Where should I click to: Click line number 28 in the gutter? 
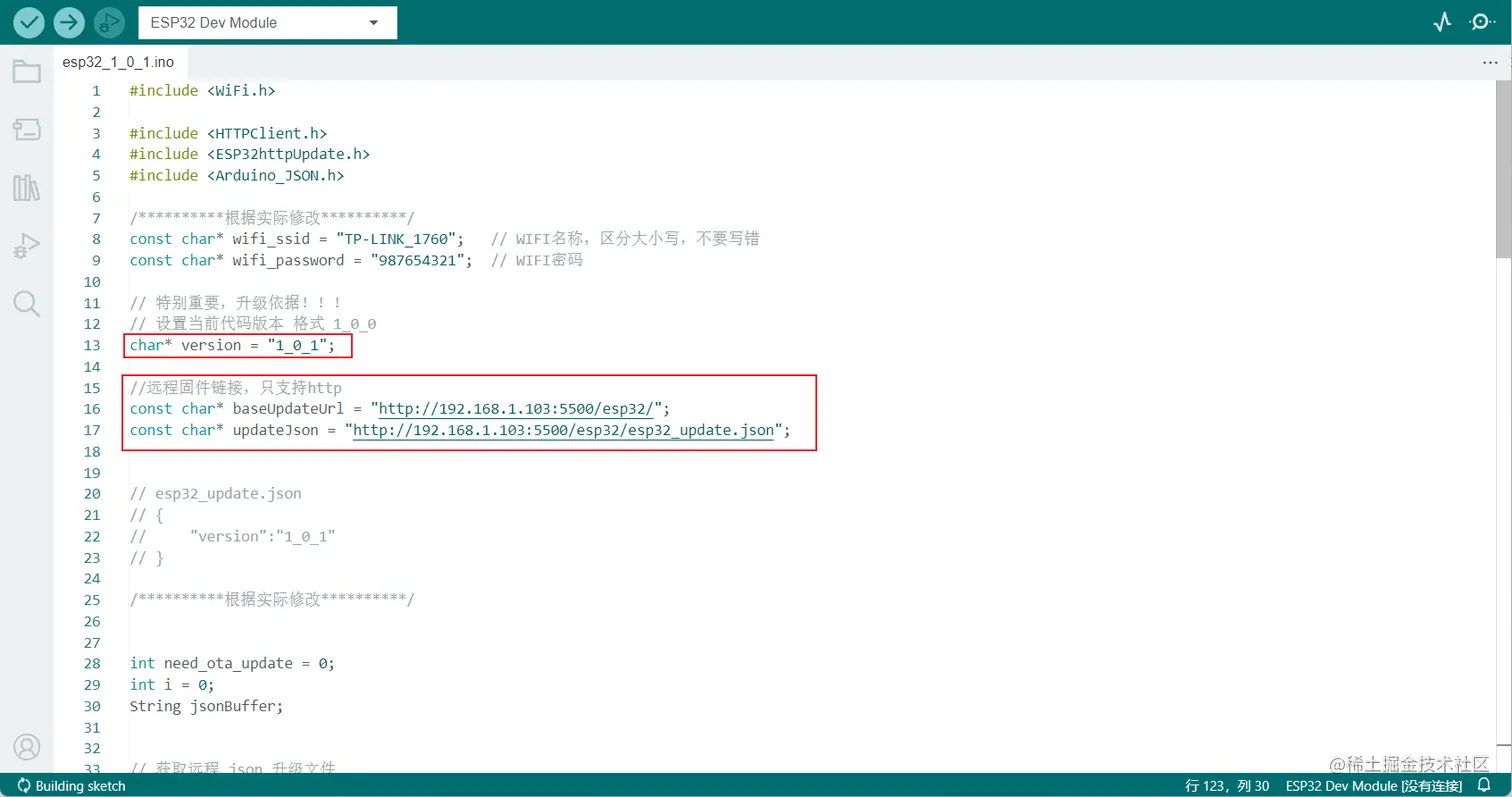click(x=92, y=663)
